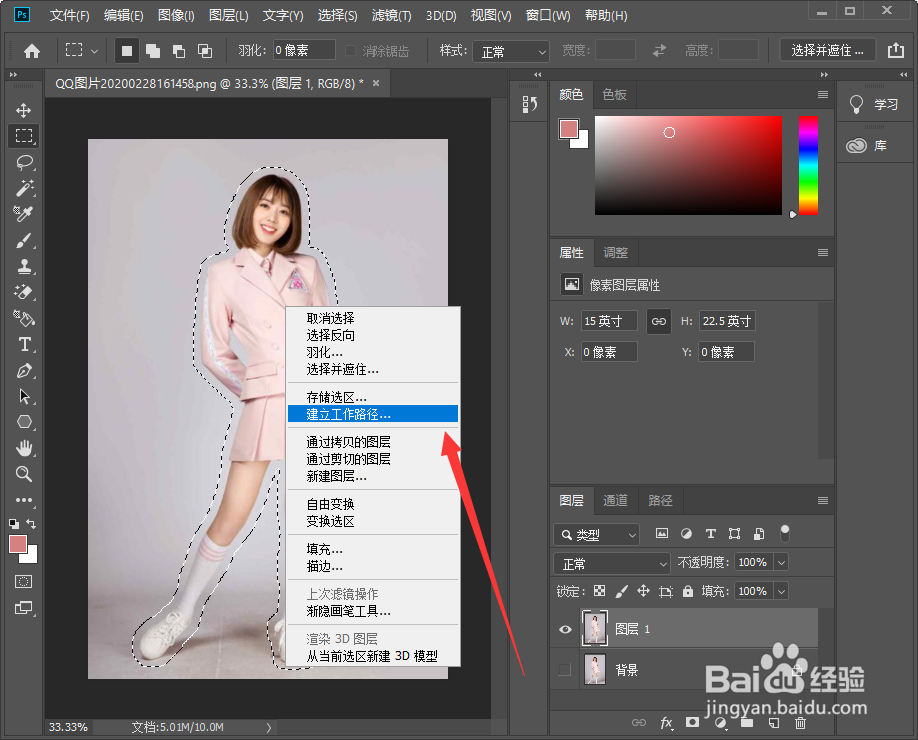Select the Move tool
The width and height of the screenshot is (918, 740).
24,108
